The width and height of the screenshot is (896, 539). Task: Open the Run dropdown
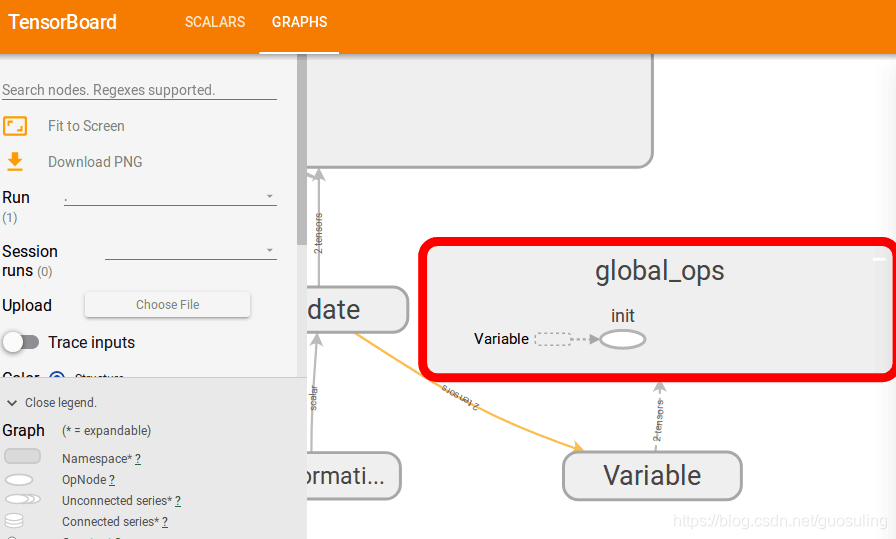pyautogui.click(x=170, y=197)
